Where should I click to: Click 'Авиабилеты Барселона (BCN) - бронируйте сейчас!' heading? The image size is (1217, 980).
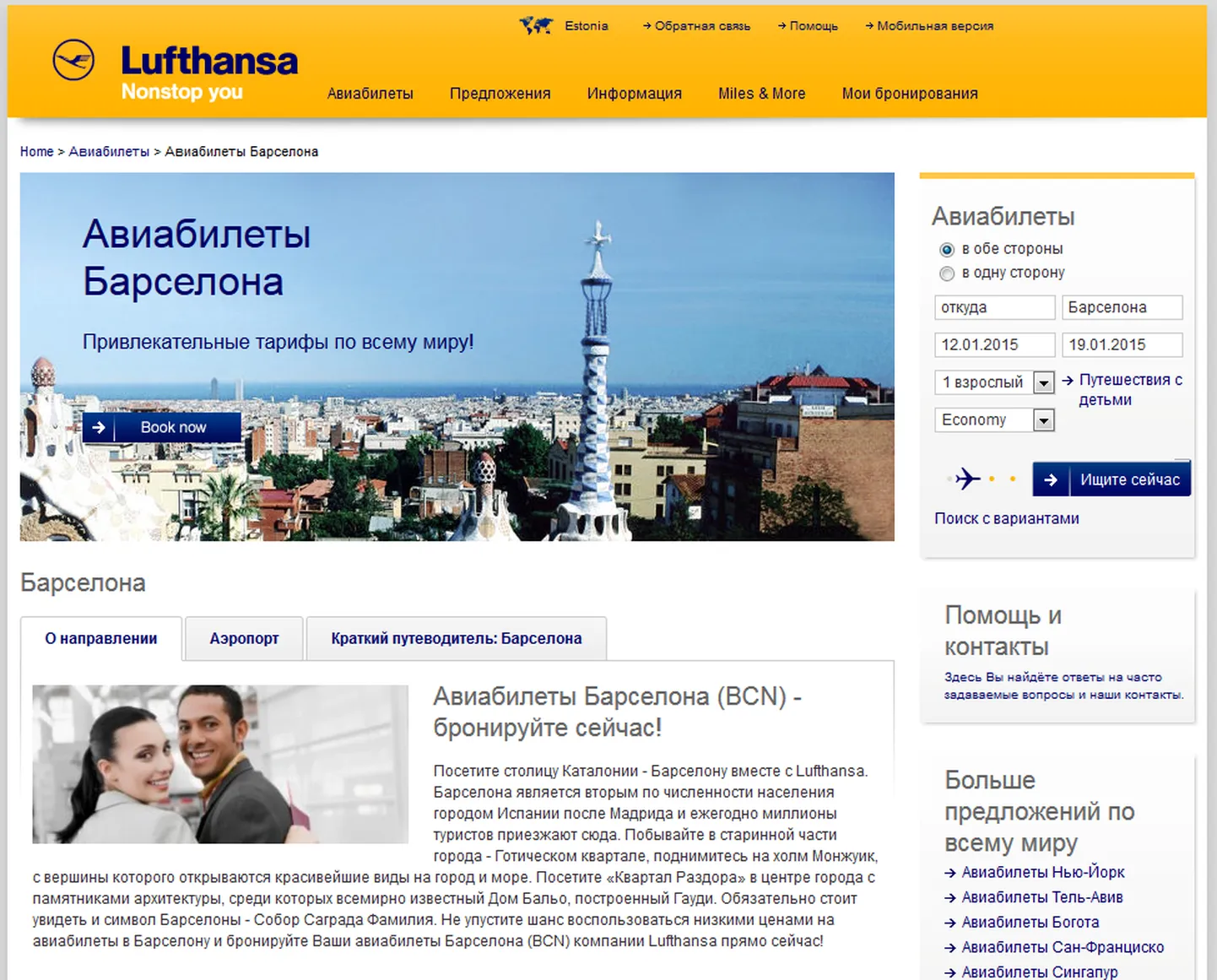pos(618,712)
